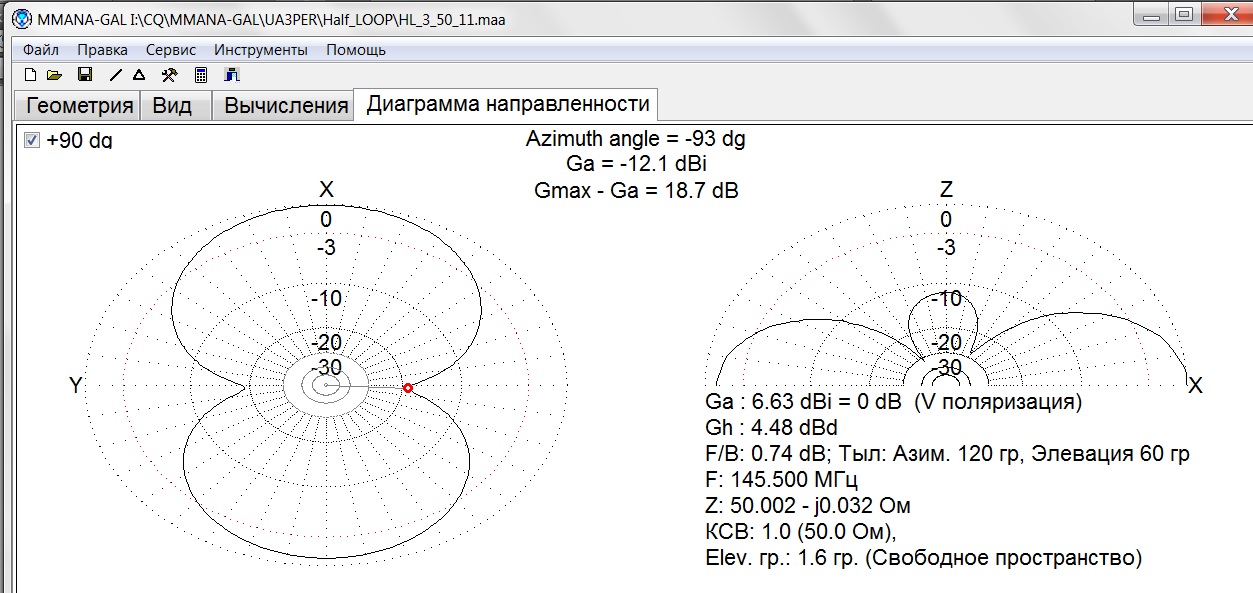Click the Gh : 4.48 dBd line
This screenshot has height=593, width=1253.
click(x=772, y=429)
